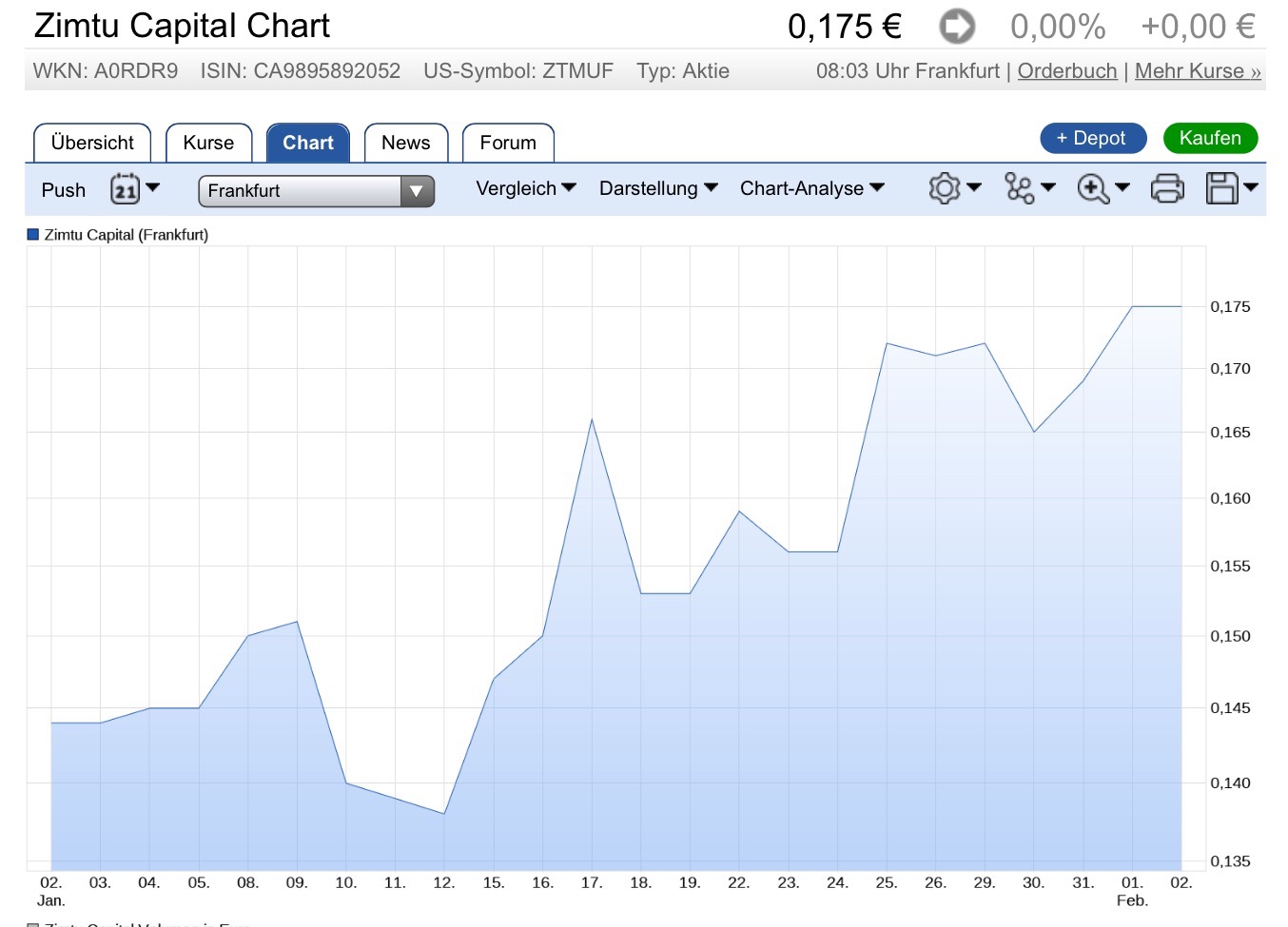
Task: Open the Orderbuch link
Action: 1066,70
